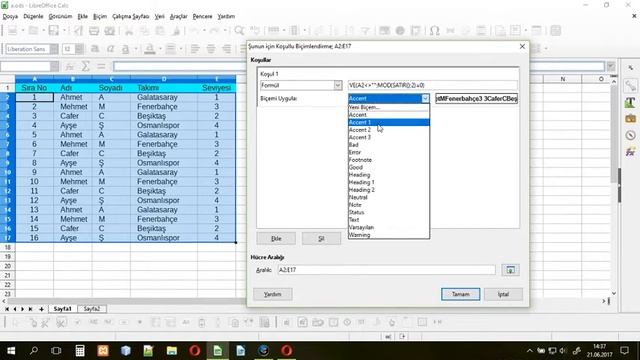Select Warning style in list

(389, 235)
